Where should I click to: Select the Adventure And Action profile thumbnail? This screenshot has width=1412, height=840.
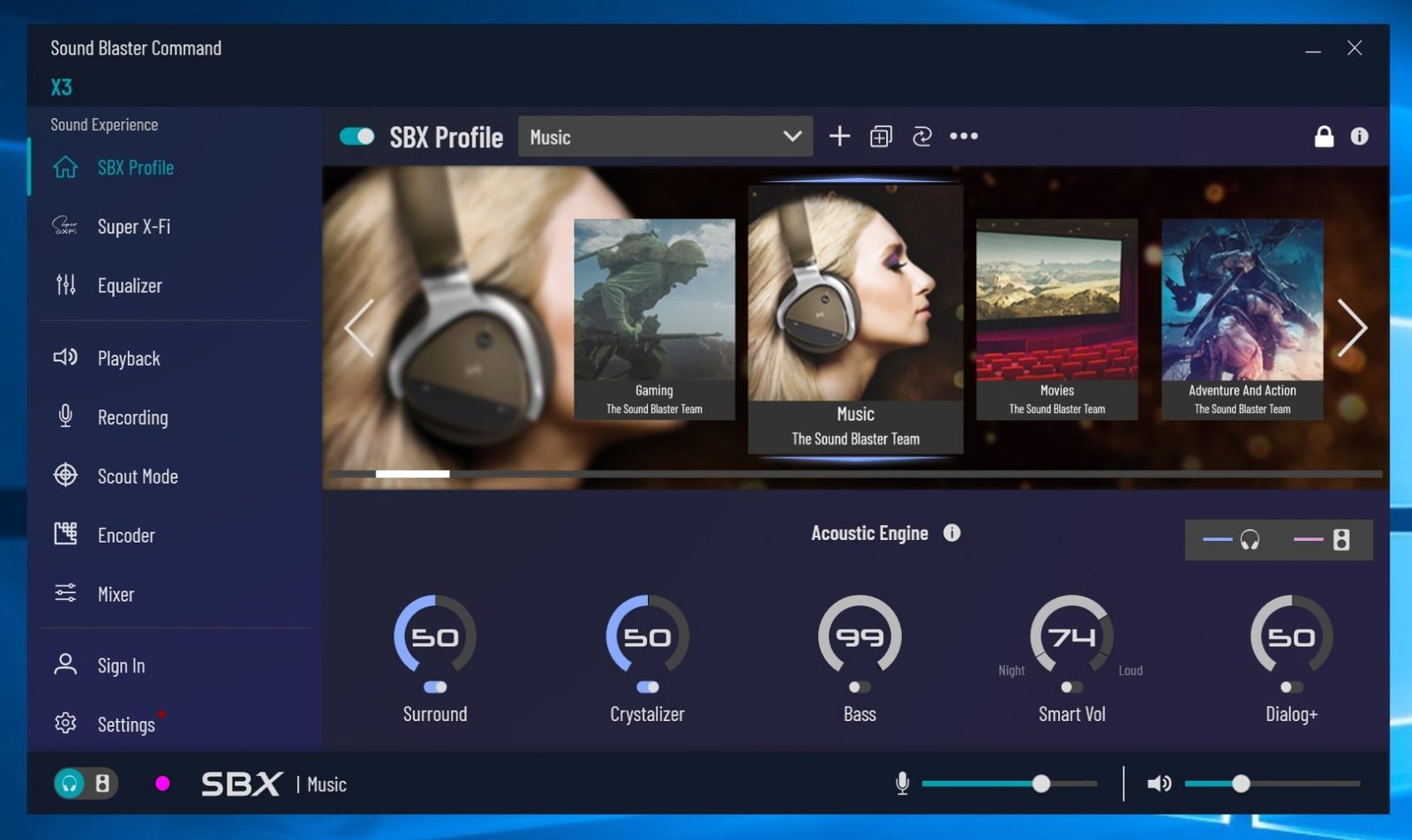pos(1243,319)
